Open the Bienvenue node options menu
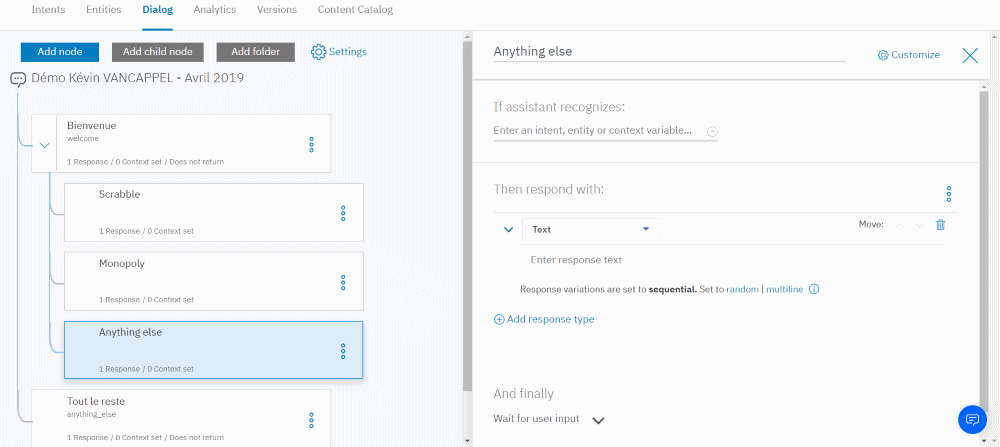1000x447 pixels. 311,145
